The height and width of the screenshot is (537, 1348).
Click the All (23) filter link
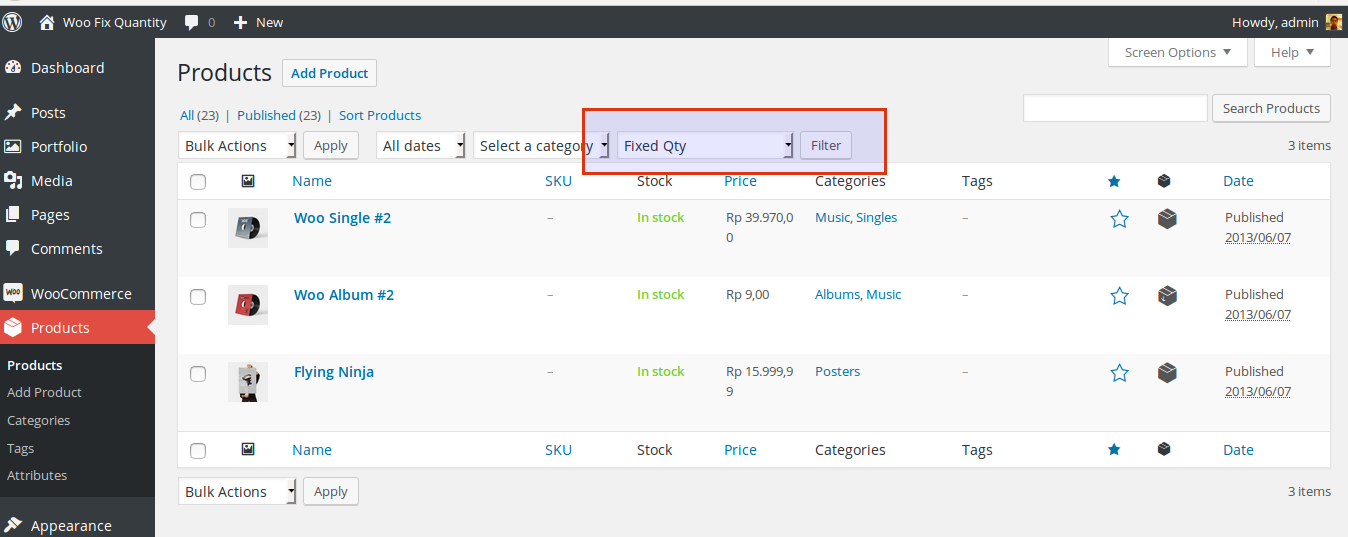199,116
